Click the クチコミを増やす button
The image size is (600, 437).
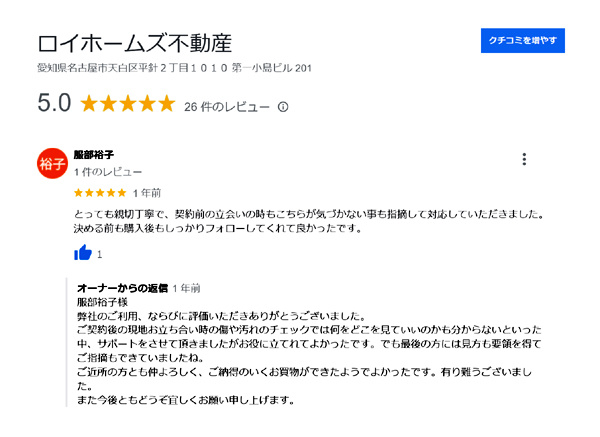click(x=523, y=40)
